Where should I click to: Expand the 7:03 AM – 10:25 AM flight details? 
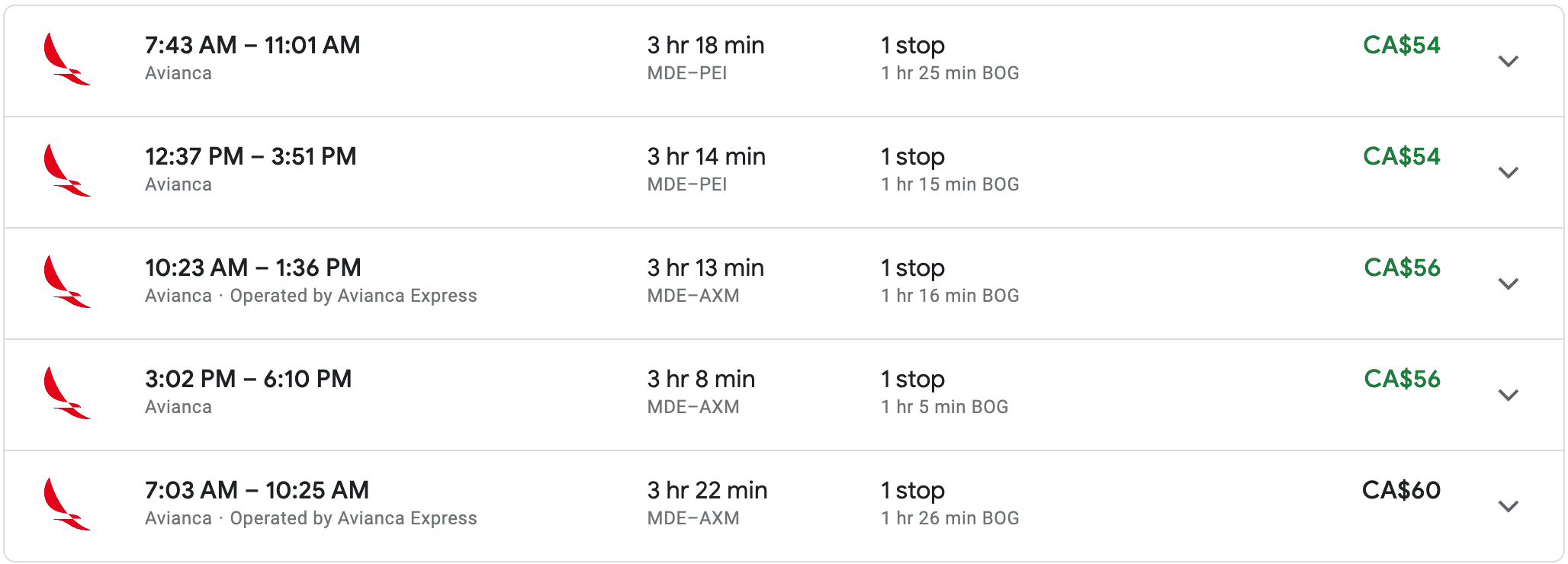point(1508,506)
